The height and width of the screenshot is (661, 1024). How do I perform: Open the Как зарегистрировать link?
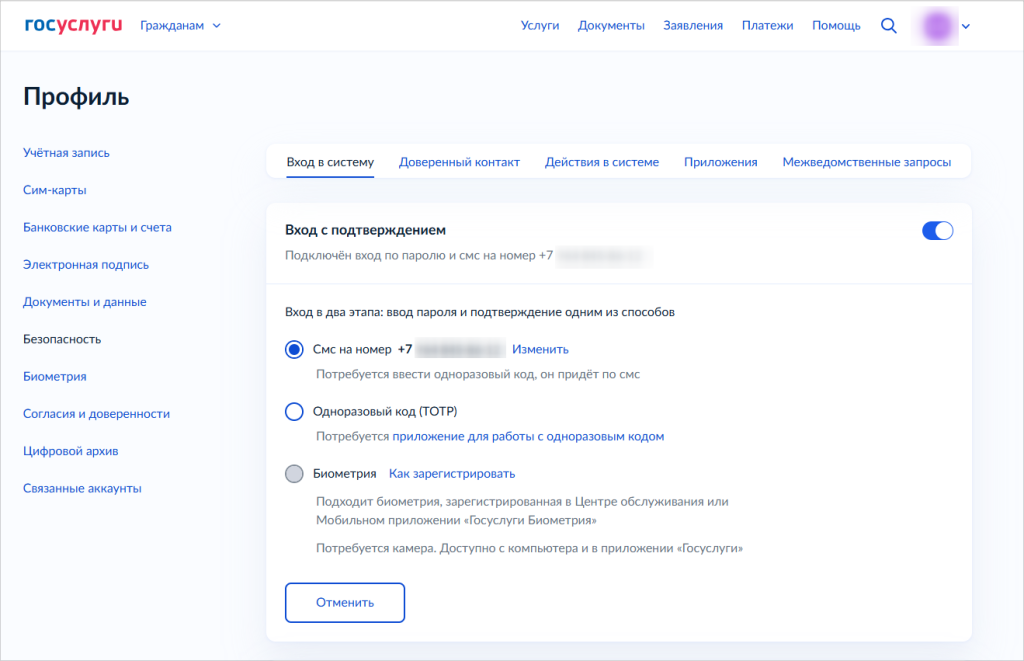(x=451, y=474)
